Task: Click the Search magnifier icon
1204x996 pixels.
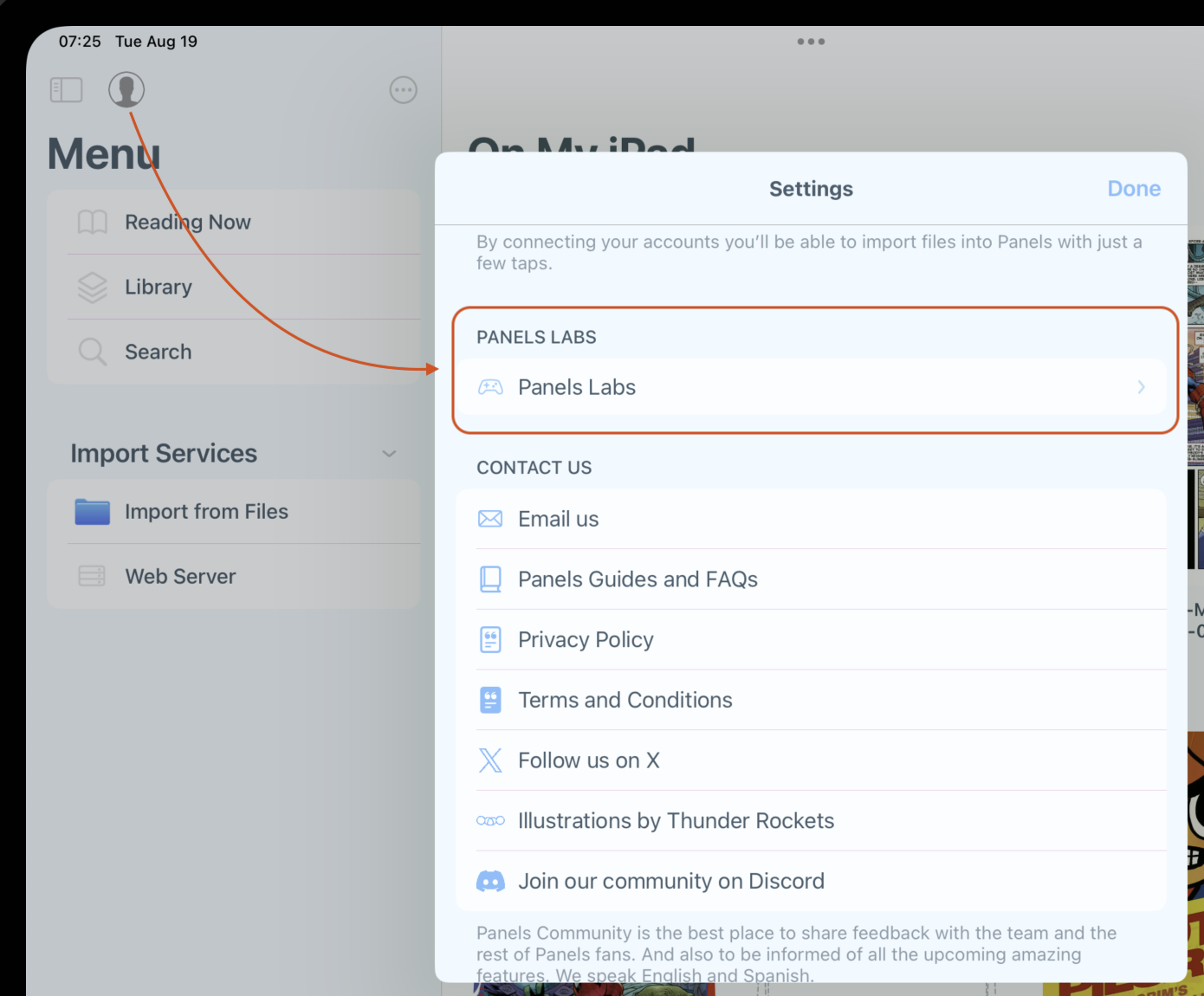Action: (93, 352)
